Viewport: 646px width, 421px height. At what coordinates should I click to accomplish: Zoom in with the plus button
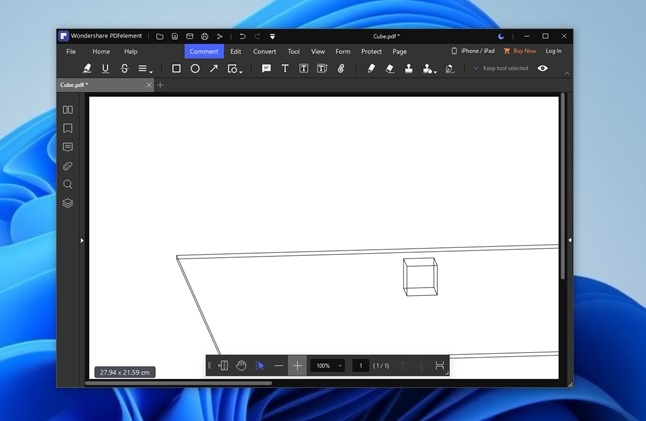pyautogui.click(x=297, y=366)
